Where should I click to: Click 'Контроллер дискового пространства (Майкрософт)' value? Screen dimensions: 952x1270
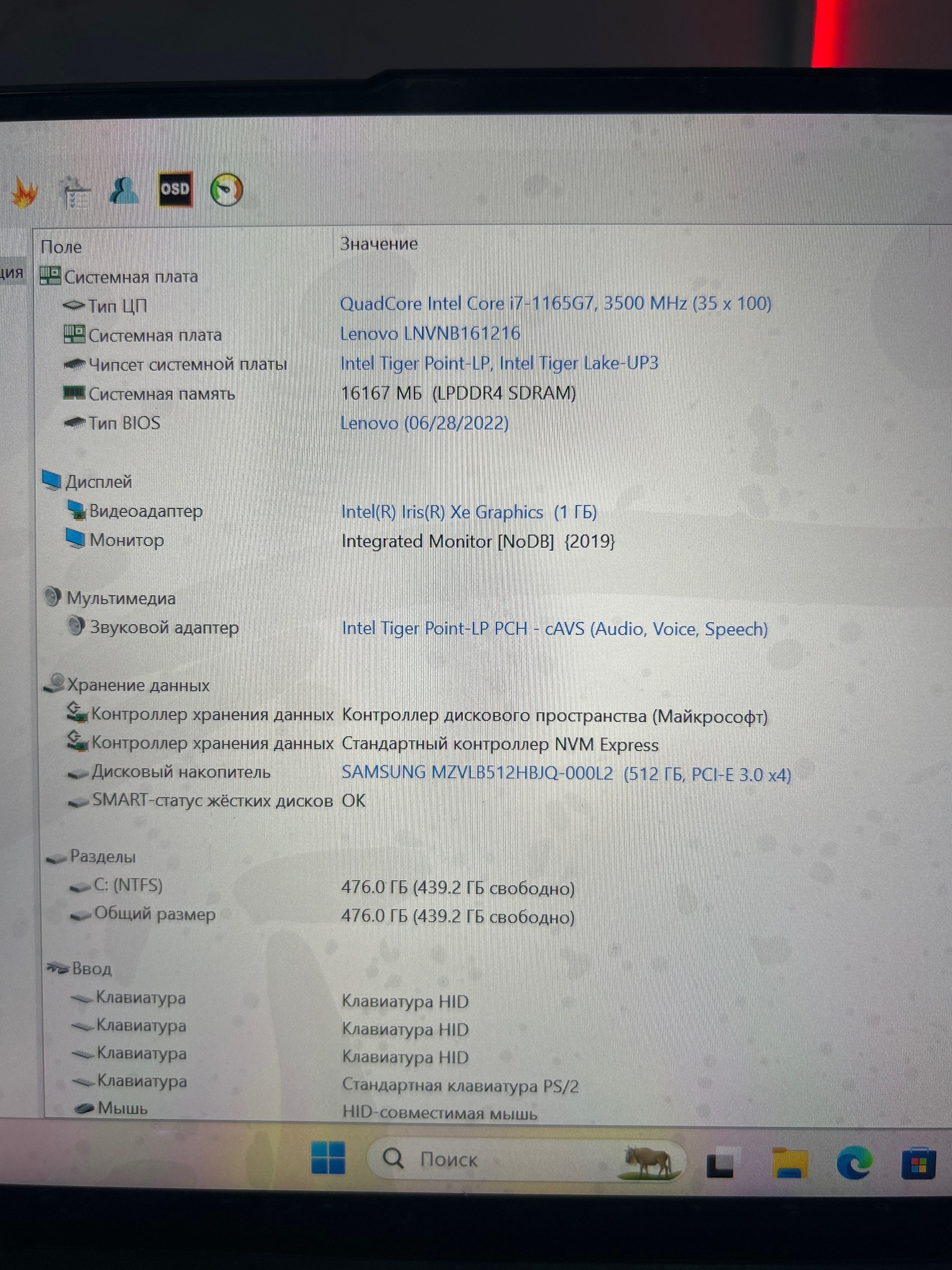(555, 716)
